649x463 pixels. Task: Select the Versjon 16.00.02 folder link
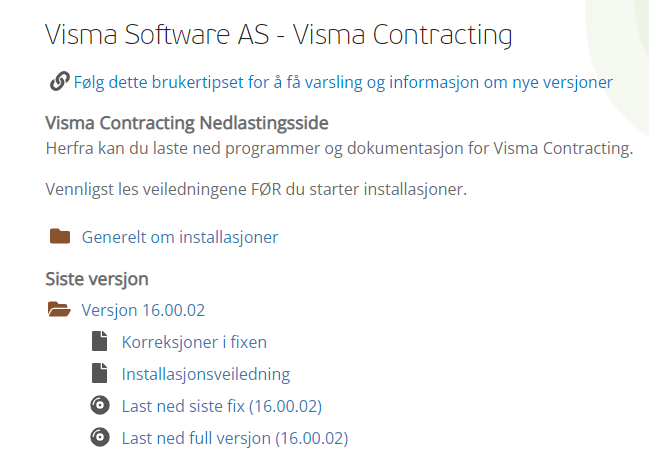(143, 310)
